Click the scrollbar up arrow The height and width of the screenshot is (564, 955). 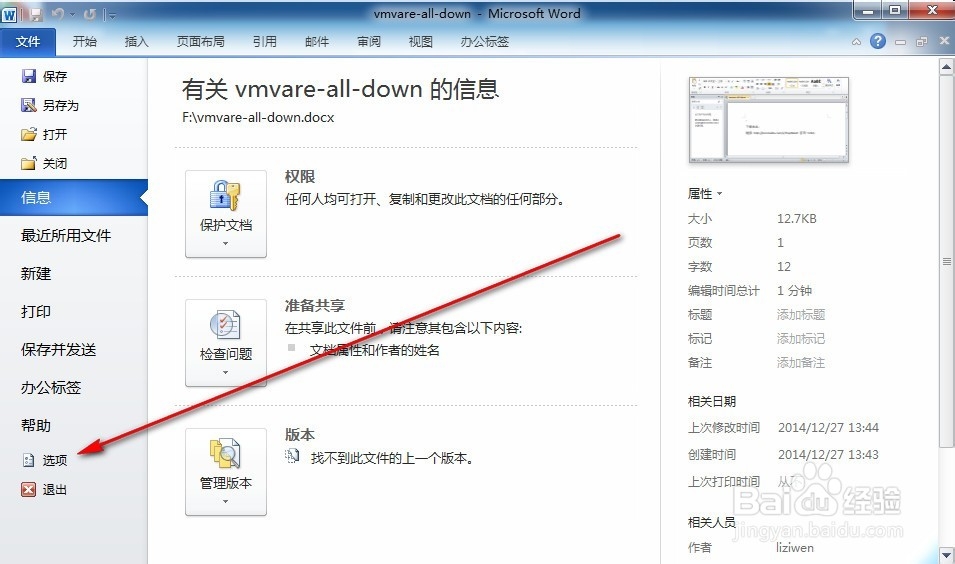click(946, 66)
